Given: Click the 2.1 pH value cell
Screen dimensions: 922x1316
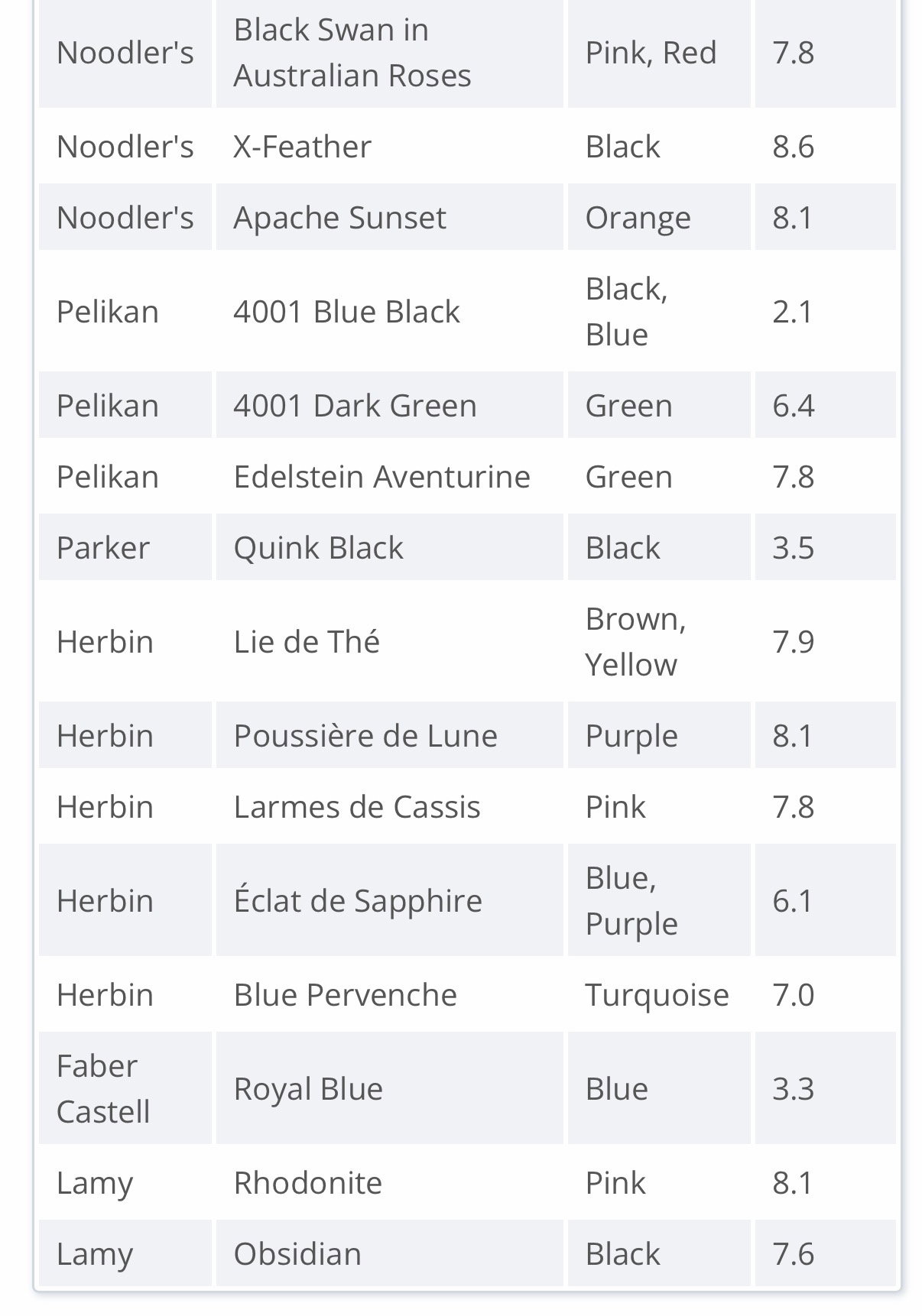Looking at the screenshot, I should click(x=825, y=311).
